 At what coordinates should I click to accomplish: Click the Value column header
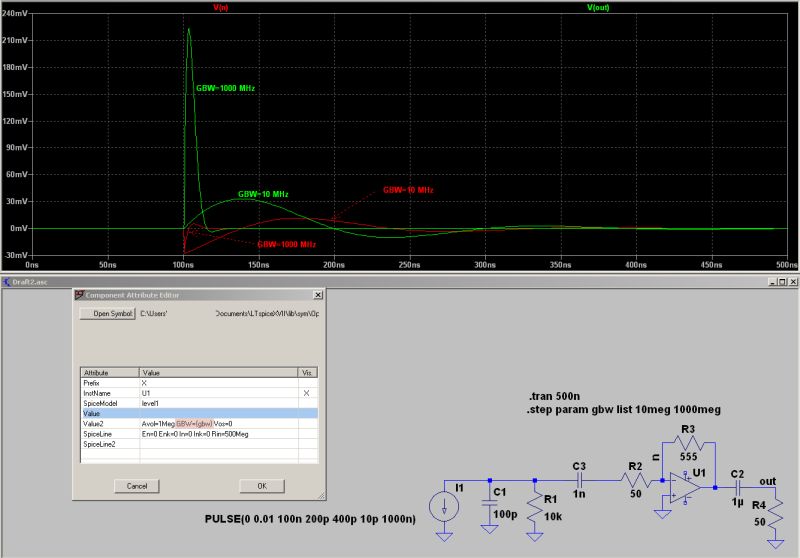218,373
